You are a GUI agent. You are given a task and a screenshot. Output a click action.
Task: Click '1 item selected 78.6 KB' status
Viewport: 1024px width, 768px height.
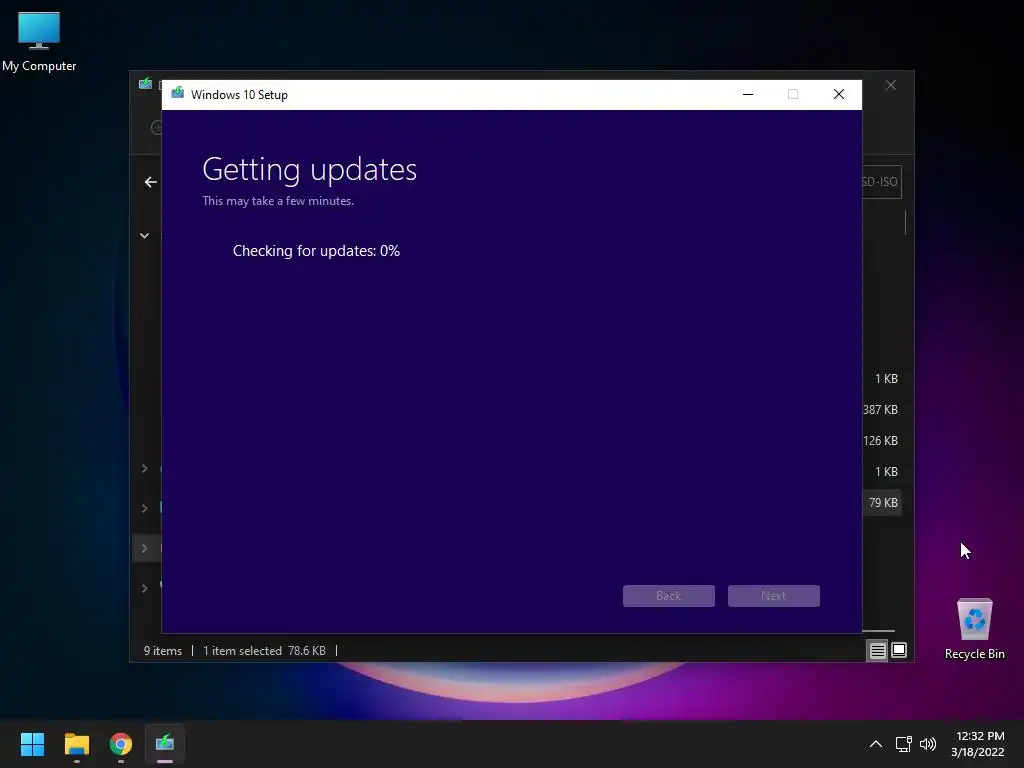[x=264, y=651]
